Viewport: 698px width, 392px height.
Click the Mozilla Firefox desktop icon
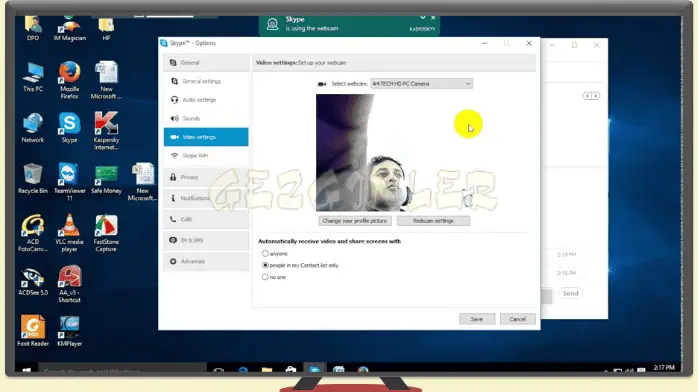pyautogui.click(x=69, y=81)
